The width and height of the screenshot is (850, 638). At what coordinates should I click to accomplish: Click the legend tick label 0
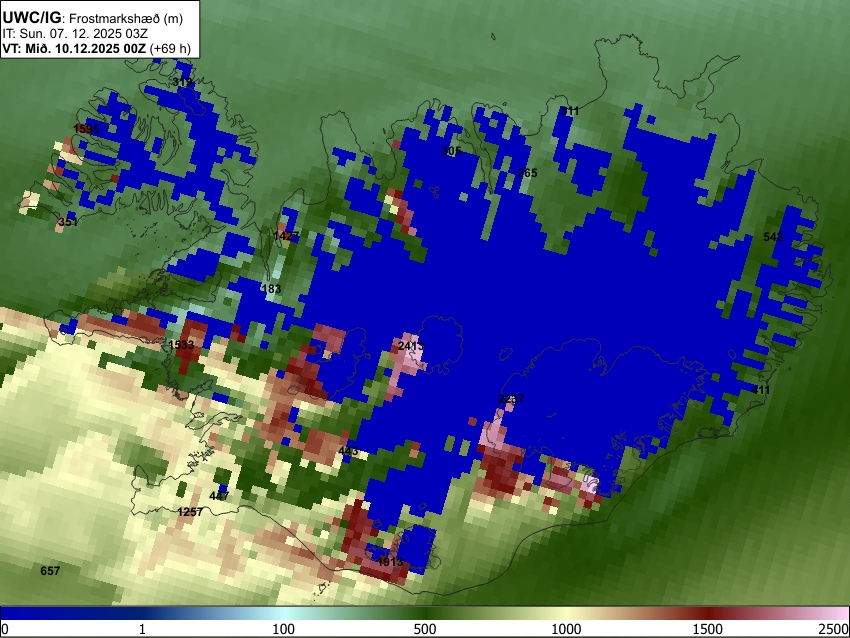[5, 629]
